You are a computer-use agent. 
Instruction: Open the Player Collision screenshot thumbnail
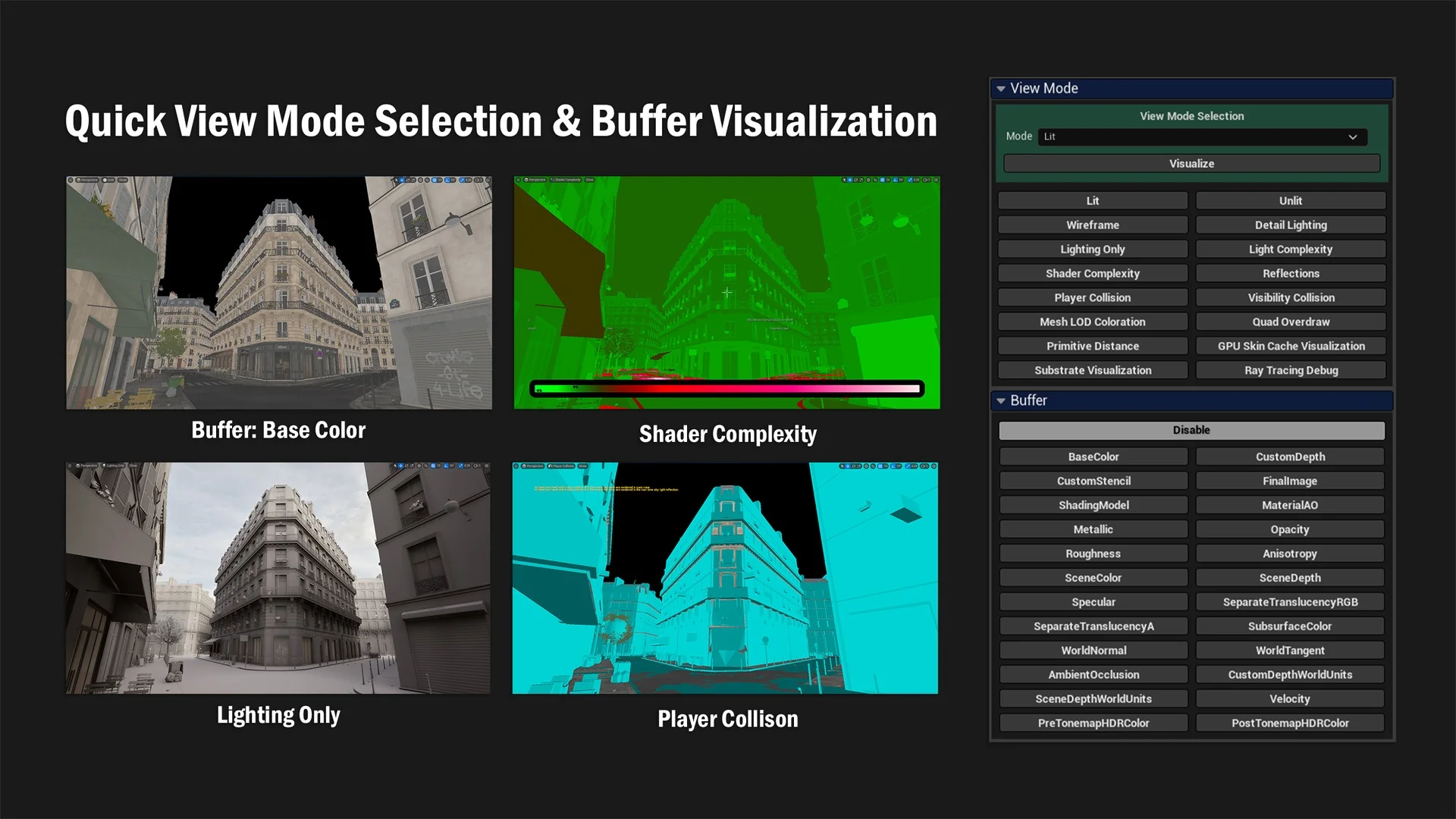tap(725, 578)
